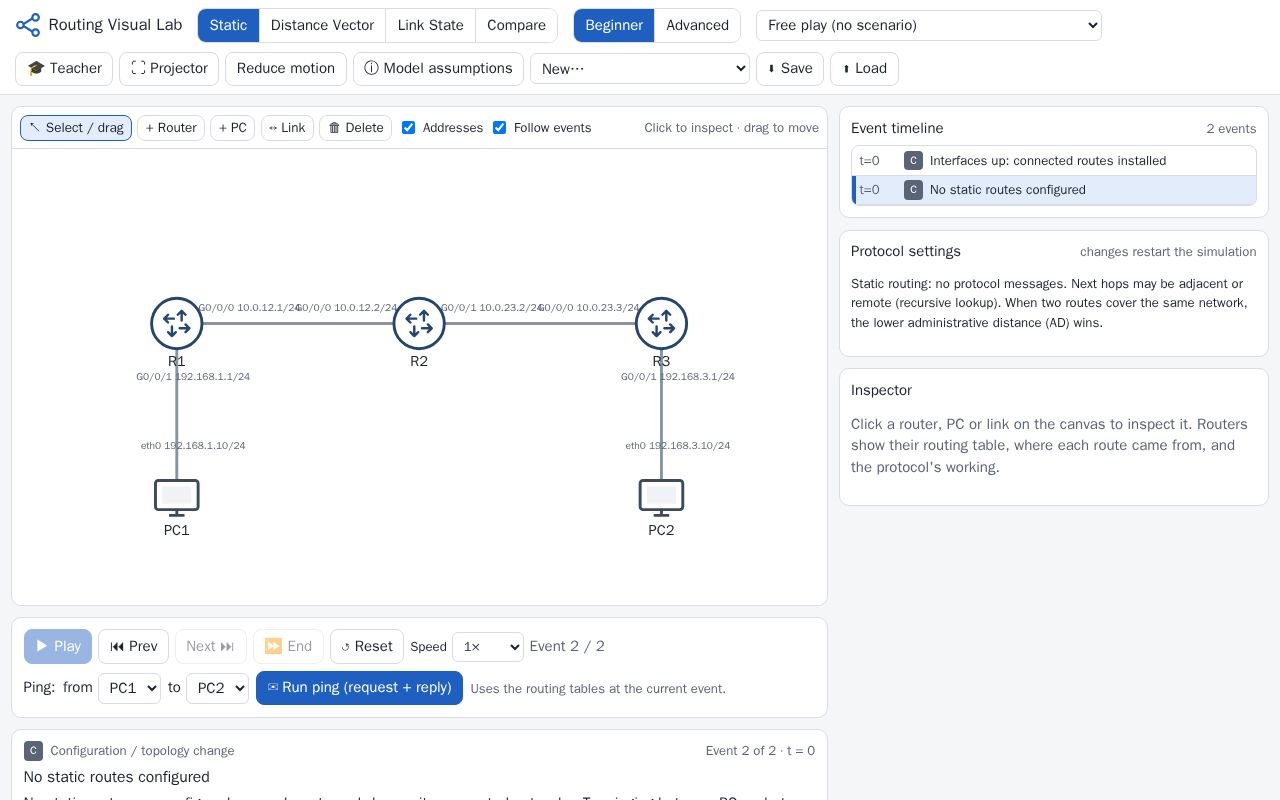1280x800 pixels.
Task: Select the PC2 computer icon
Action: pos(661,498)
